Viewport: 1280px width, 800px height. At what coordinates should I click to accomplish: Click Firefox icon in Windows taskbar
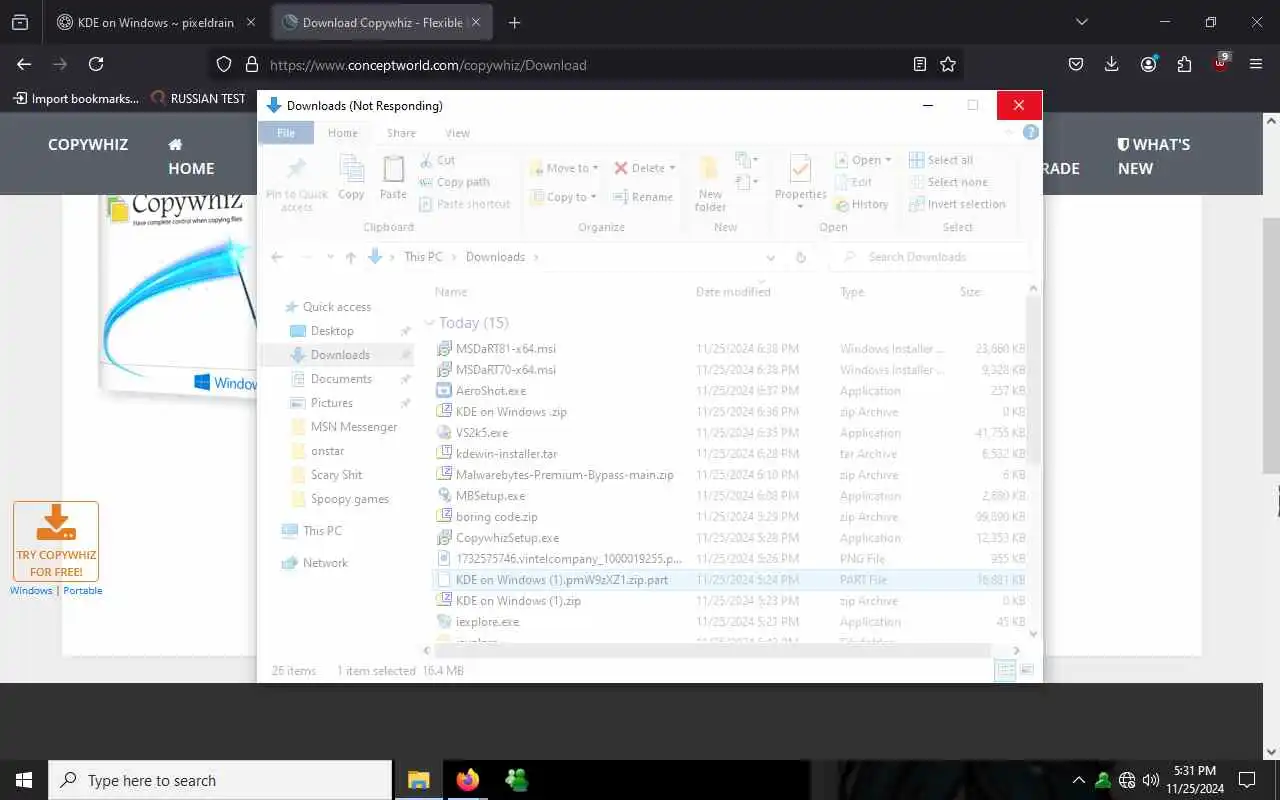(x=468, y=780)
